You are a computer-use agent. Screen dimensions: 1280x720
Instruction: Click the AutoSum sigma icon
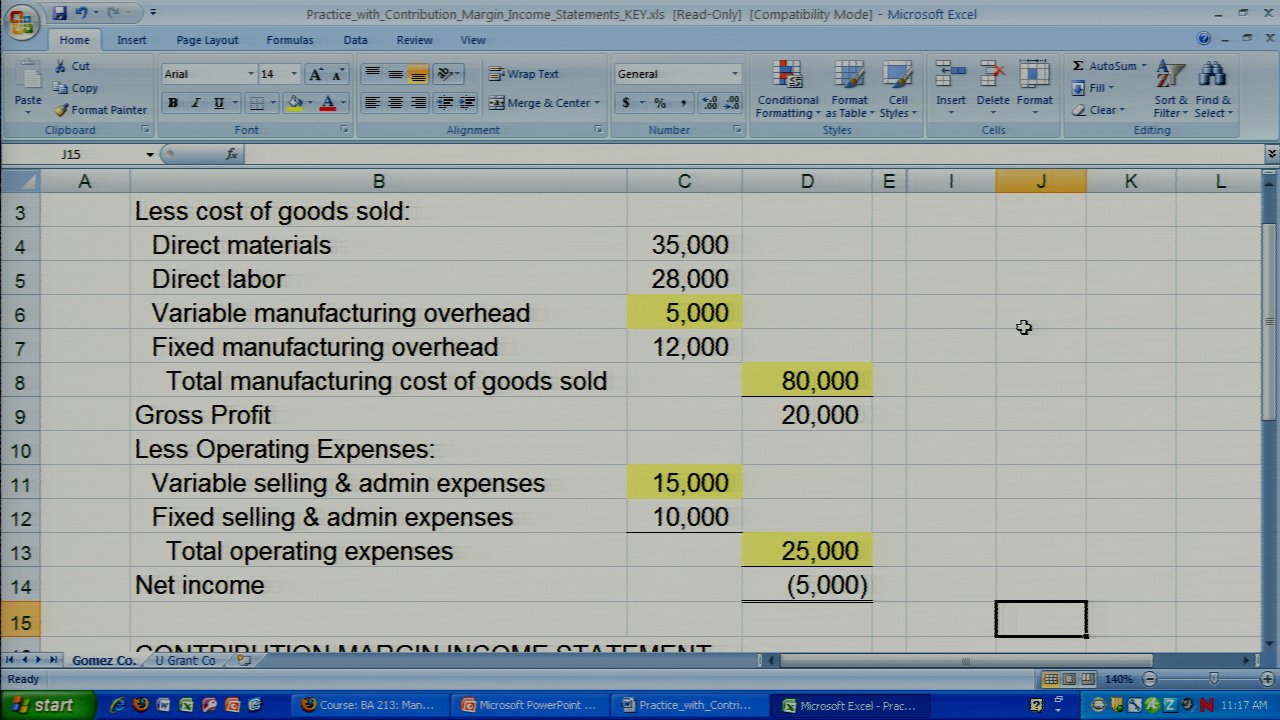point(1078,66)
